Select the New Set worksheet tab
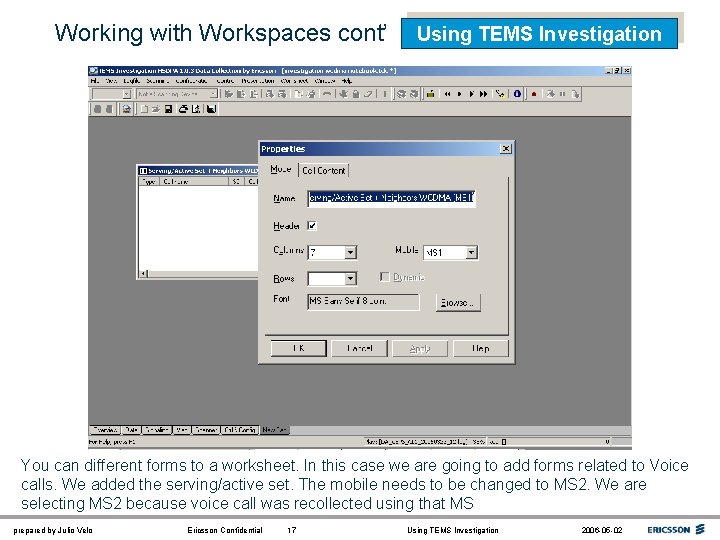Image resolution: width=720 pixels, height=540 pixels. (x=275, y=430)
